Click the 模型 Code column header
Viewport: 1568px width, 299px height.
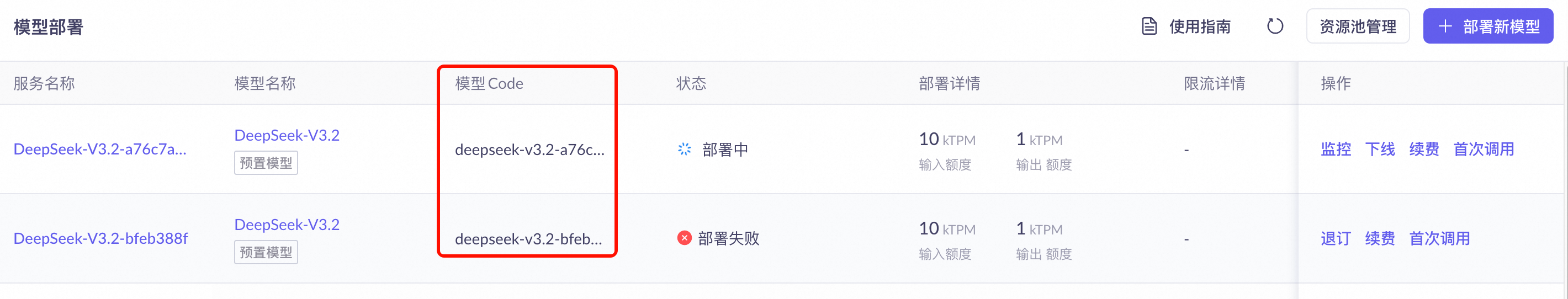click(x=489, y=83)
